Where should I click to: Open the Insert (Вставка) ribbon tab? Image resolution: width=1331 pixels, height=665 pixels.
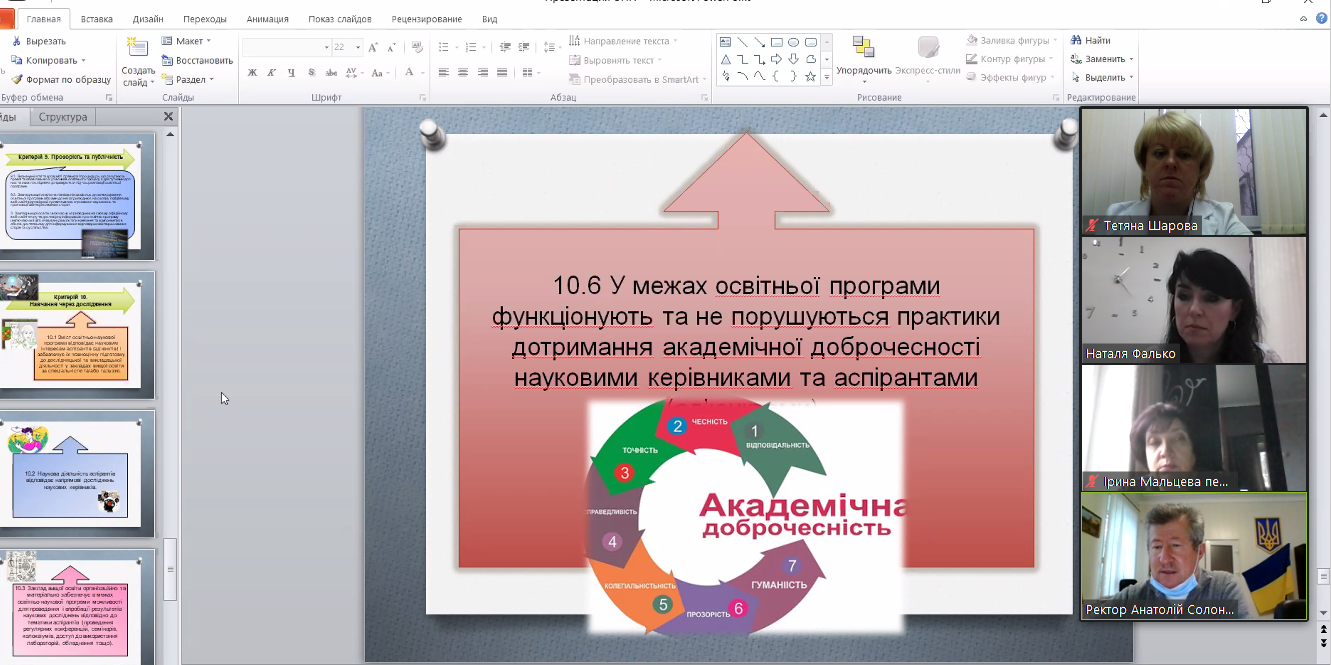(x=96, y=19)
